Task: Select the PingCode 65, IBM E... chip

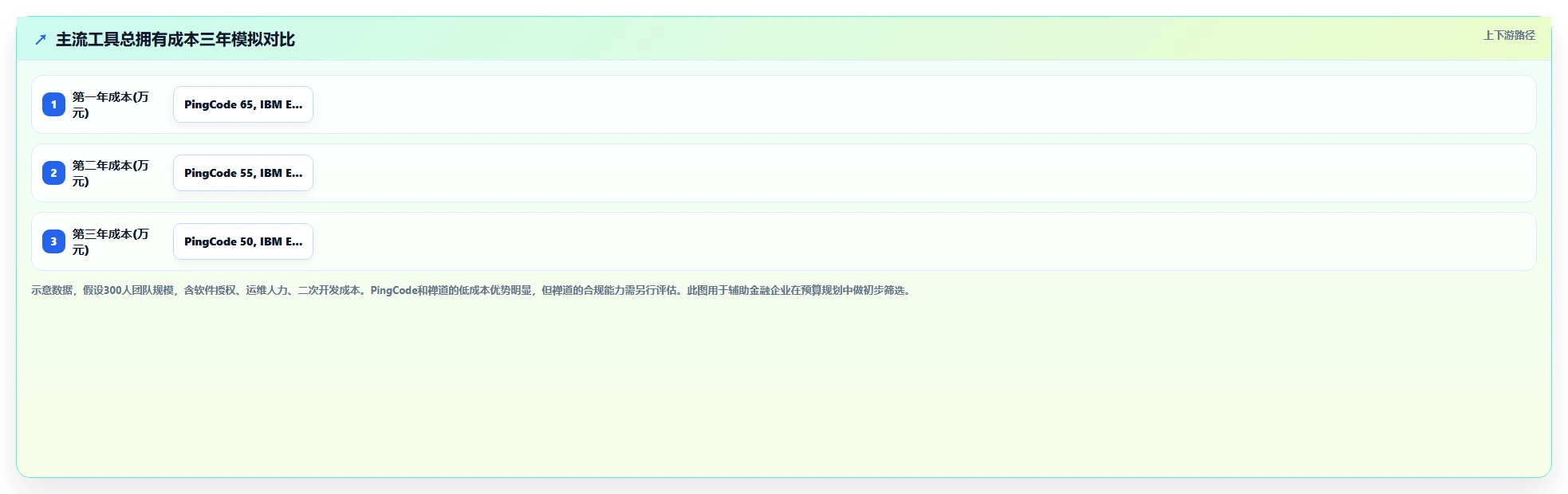Action: 243,104
